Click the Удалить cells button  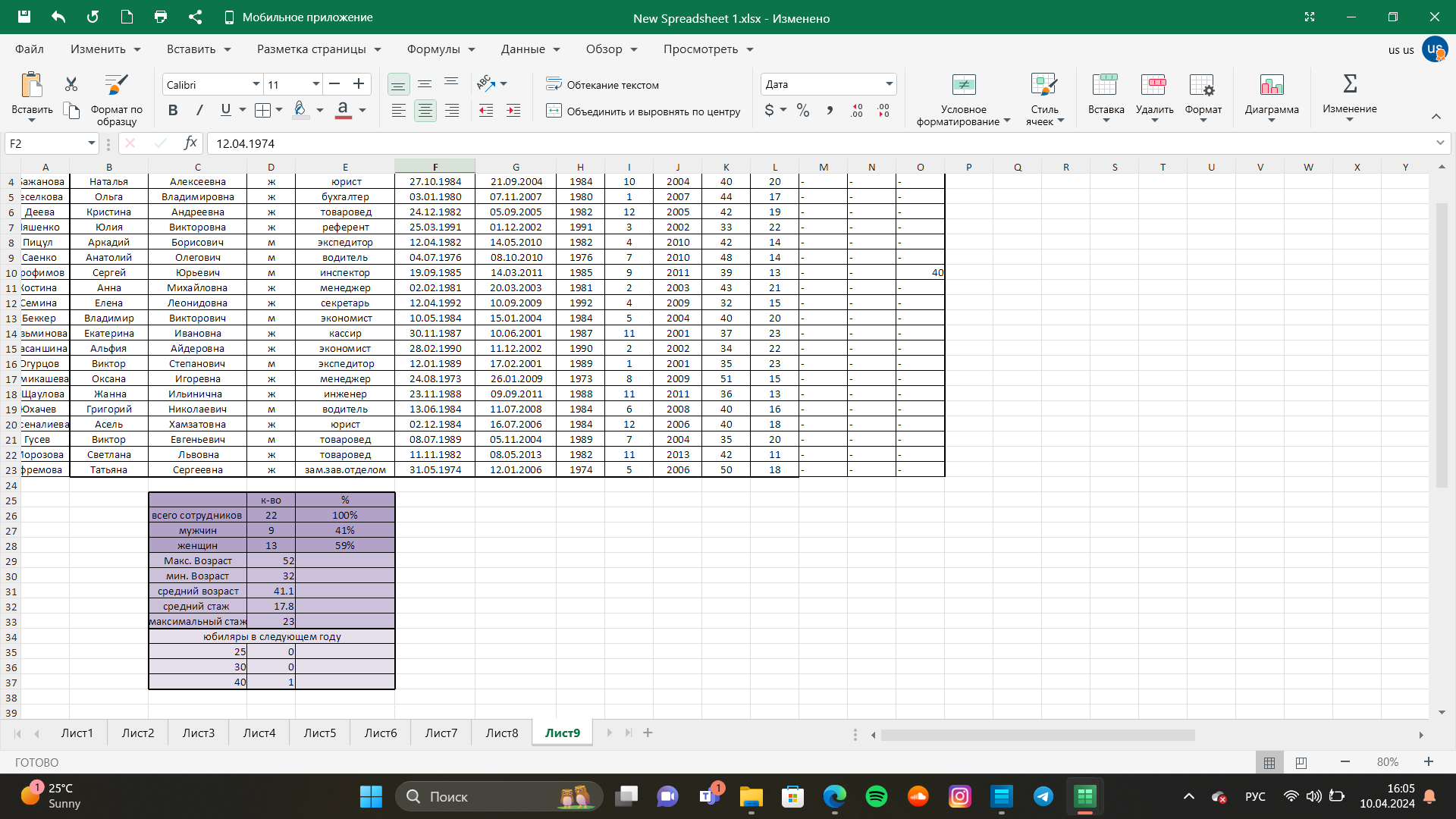pyautogui.click(x=1154, y=97)
